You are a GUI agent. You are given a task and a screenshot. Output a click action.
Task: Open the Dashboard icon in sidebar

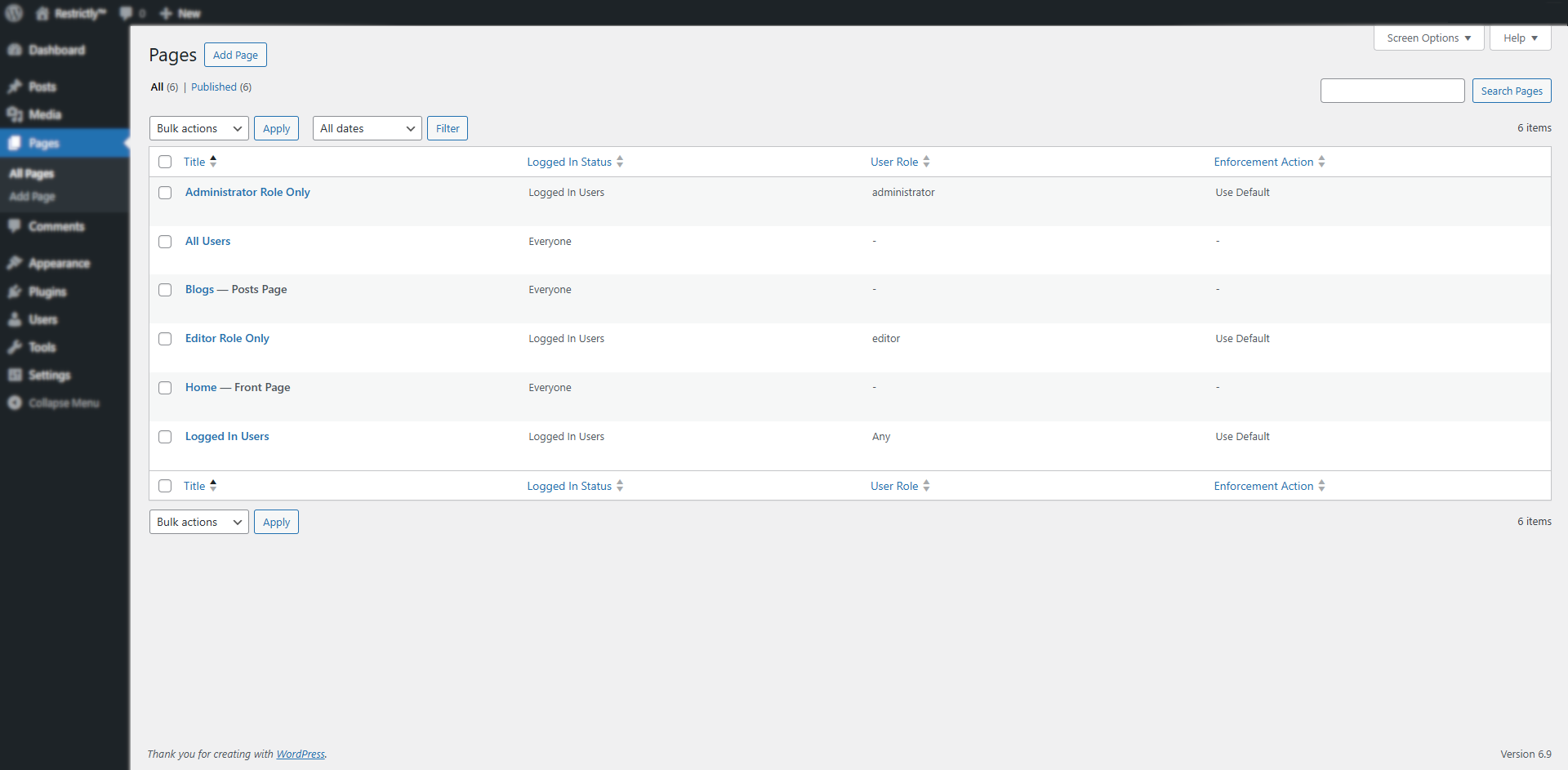(x=15, y=51)
